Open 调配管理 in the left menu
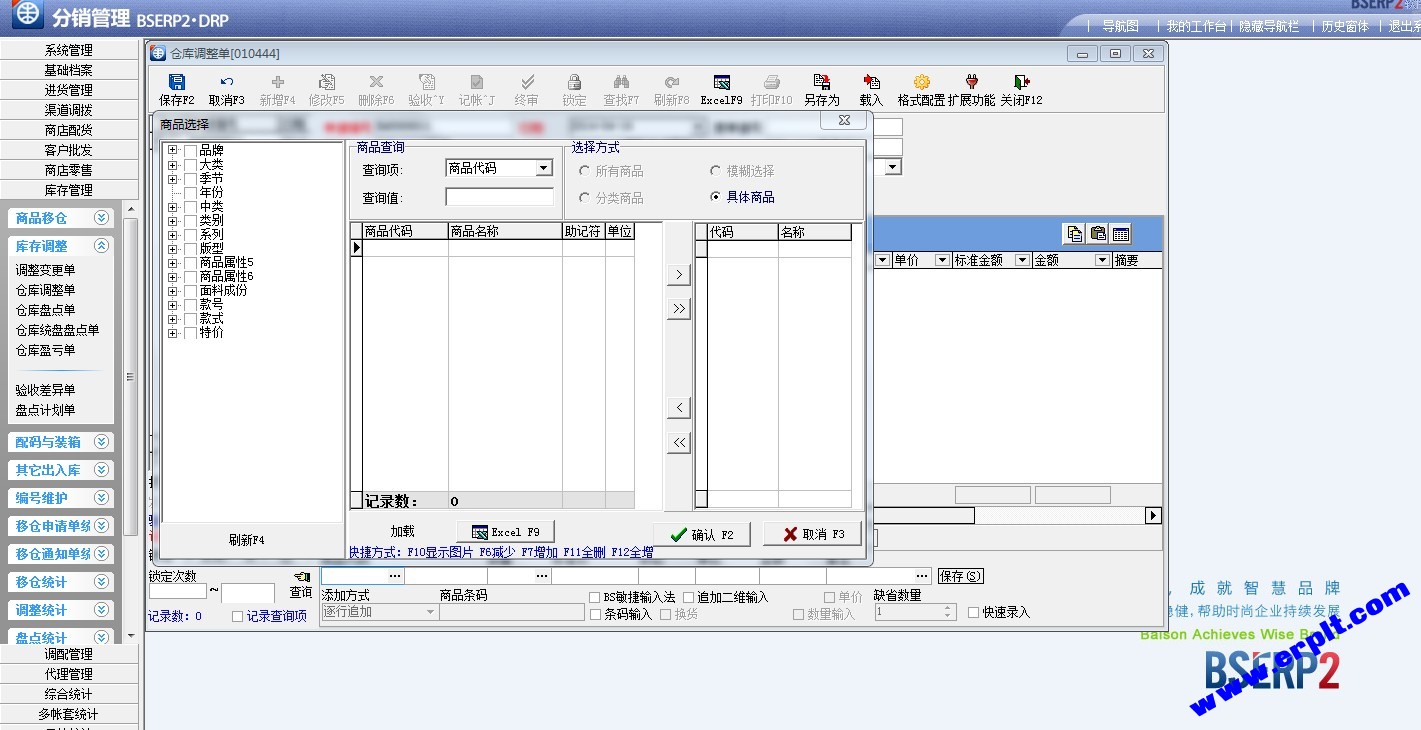The image size is (1421, 730). pos(69,654)
